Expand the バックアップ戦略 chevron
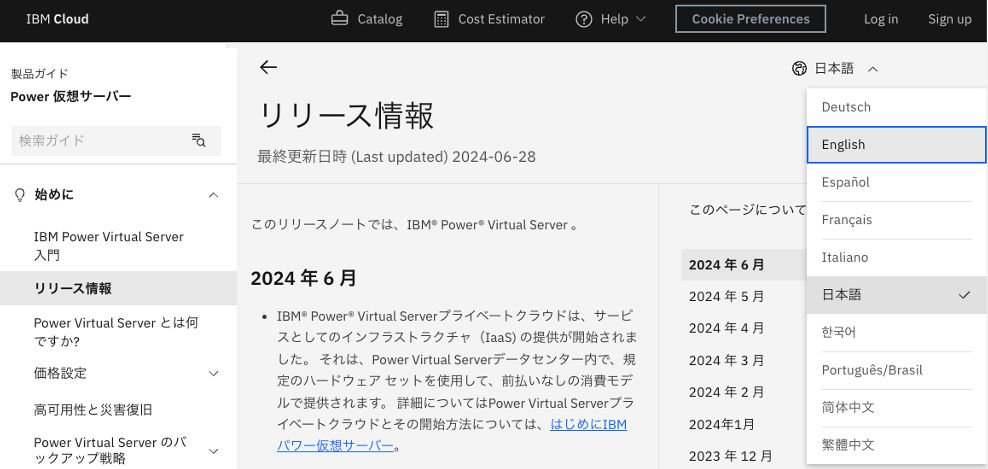This screenshot has width=988, height=469. click(214, 451)
